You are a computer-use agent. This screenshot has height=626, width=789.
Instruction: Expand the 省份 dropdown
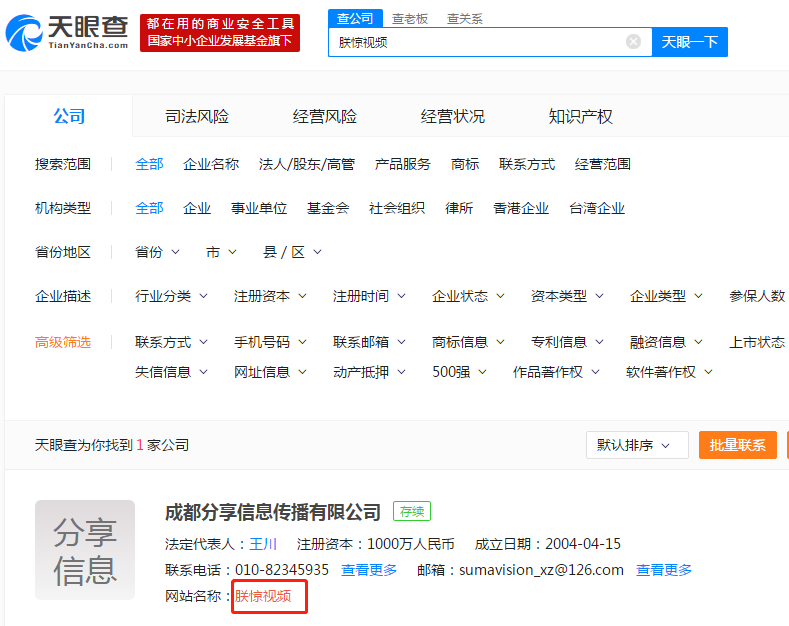[x=158, y=252]
